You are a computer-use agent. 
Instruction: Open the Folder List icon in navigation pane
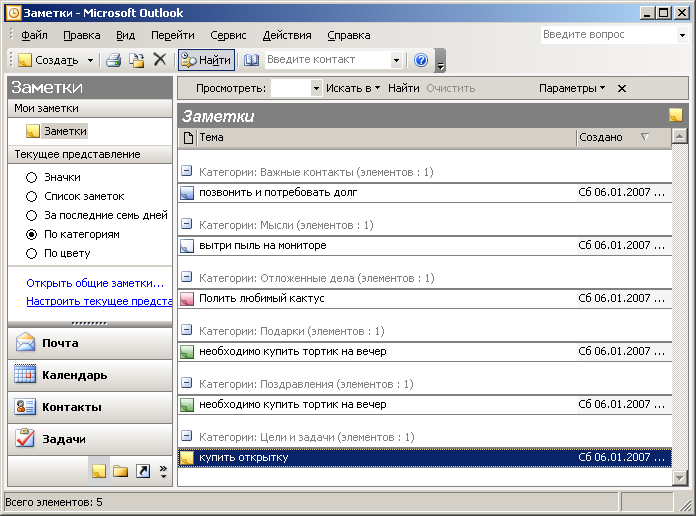click(x=120, y=471)
